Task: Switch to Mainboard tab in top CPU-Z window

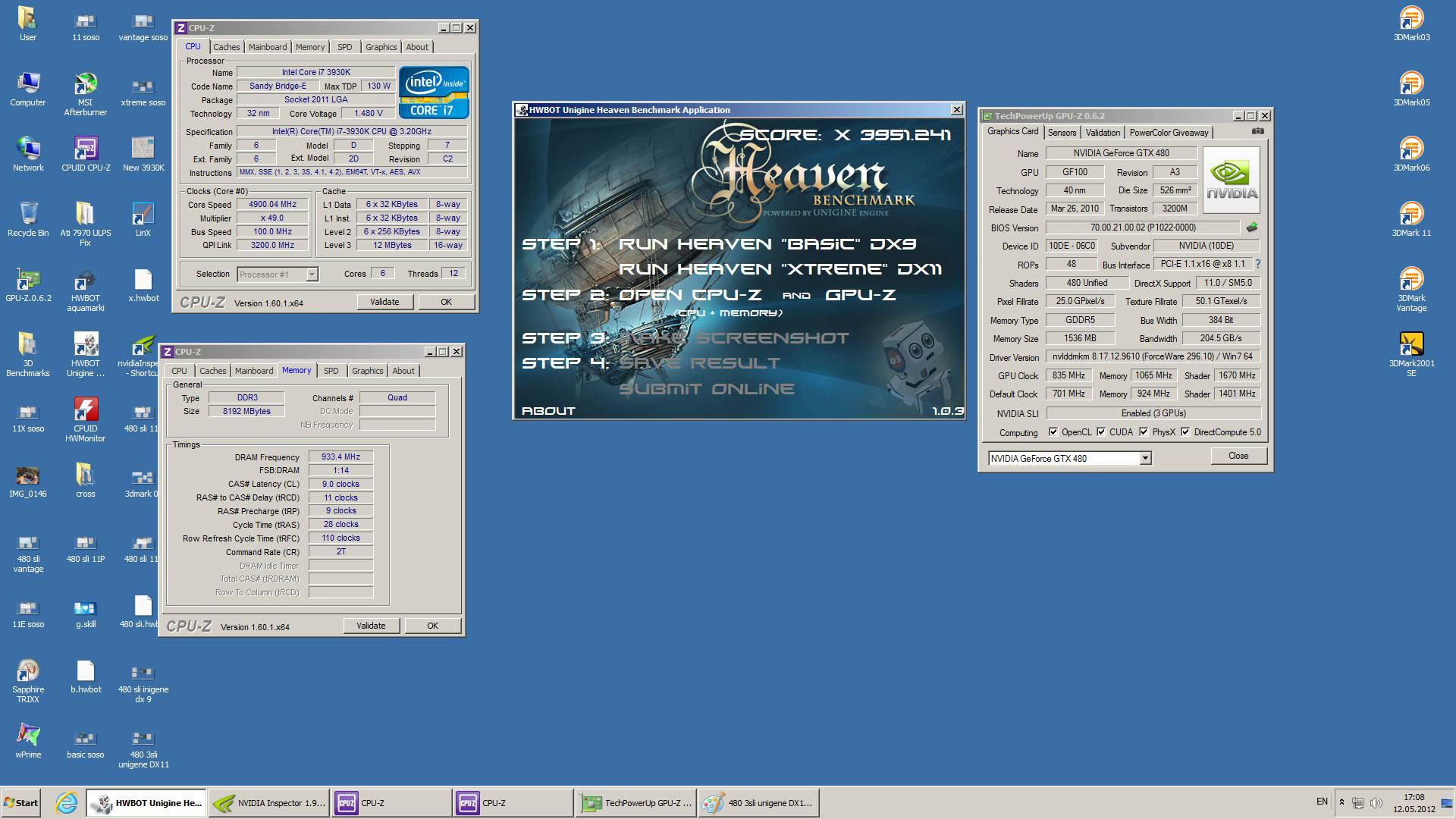Action: click(x=268, y=47)
